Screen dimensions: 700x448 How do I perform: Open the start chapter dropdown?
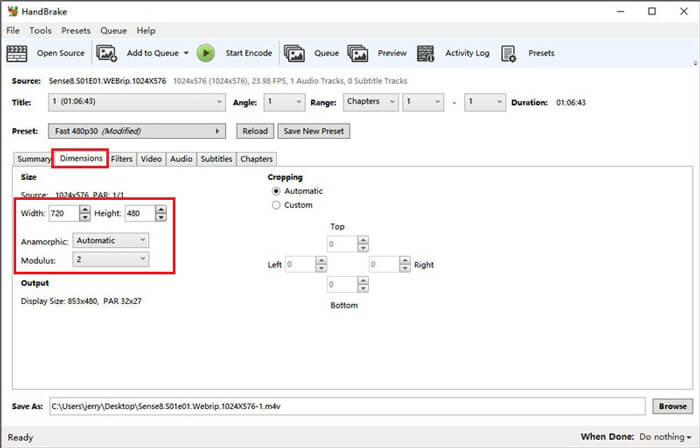[x=423, y=102]
